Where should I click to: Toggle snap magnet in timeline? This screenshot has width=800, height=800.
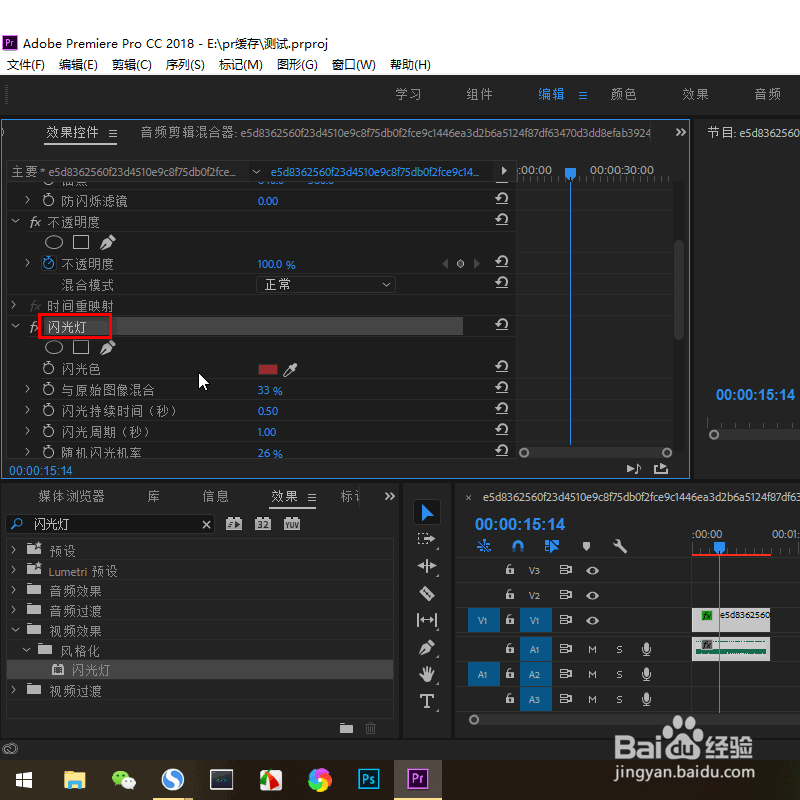click(x=517, y=546)
